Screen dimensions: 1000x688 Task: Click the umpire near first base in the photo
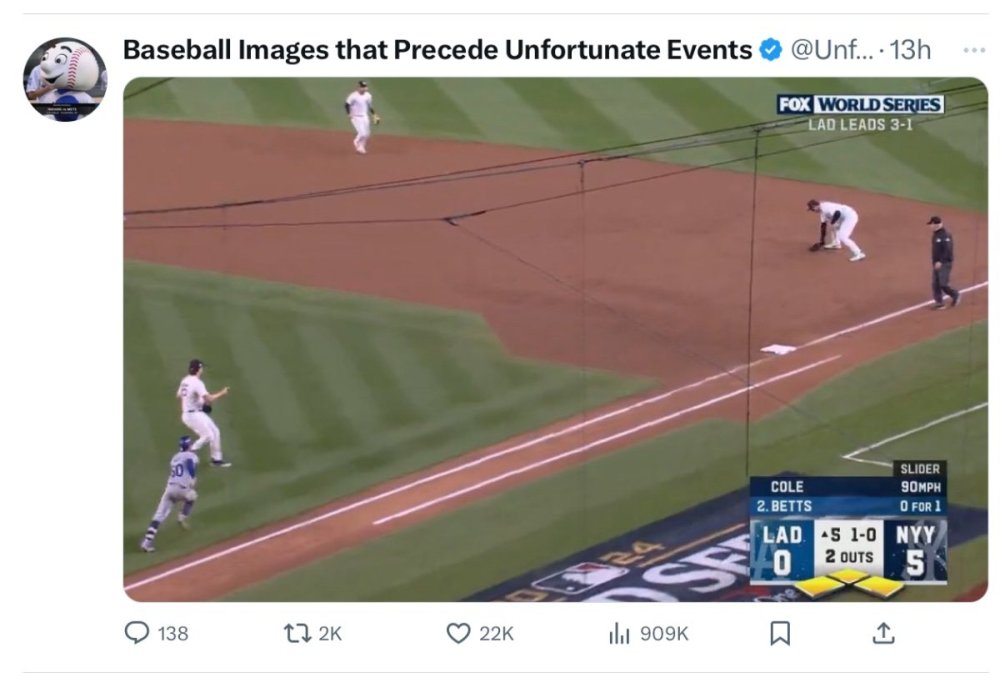[942, 262]
